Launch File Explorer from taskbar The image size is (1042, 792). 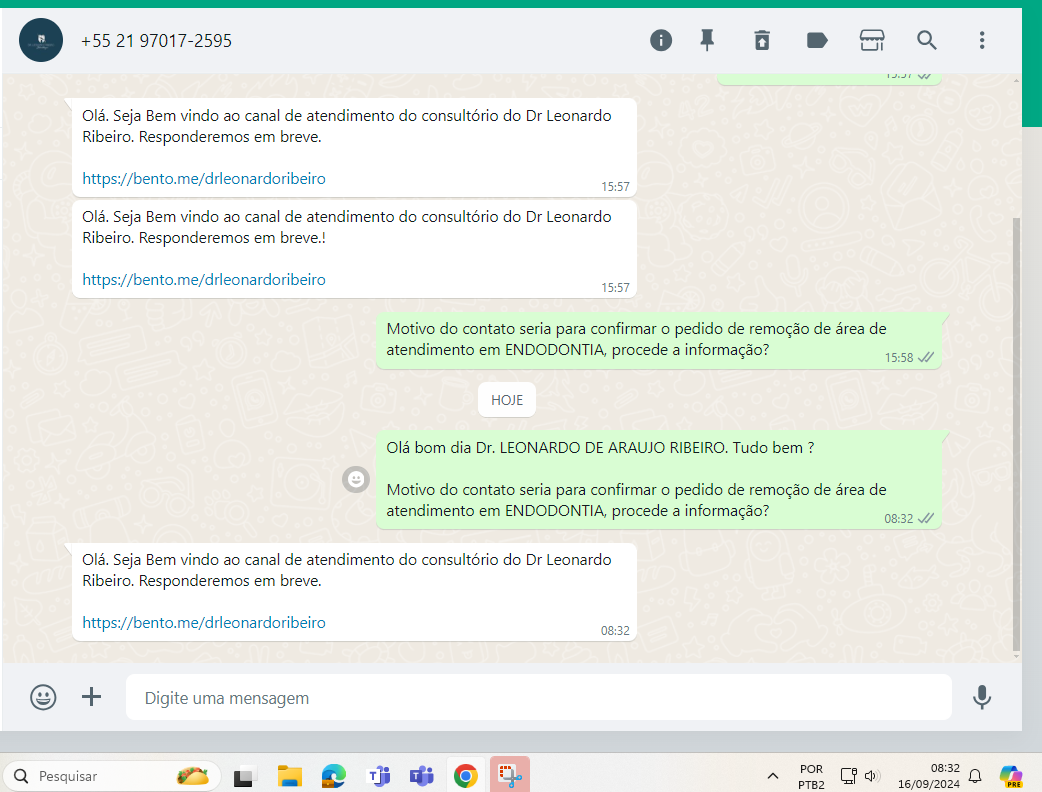click(x=290, y=776)
